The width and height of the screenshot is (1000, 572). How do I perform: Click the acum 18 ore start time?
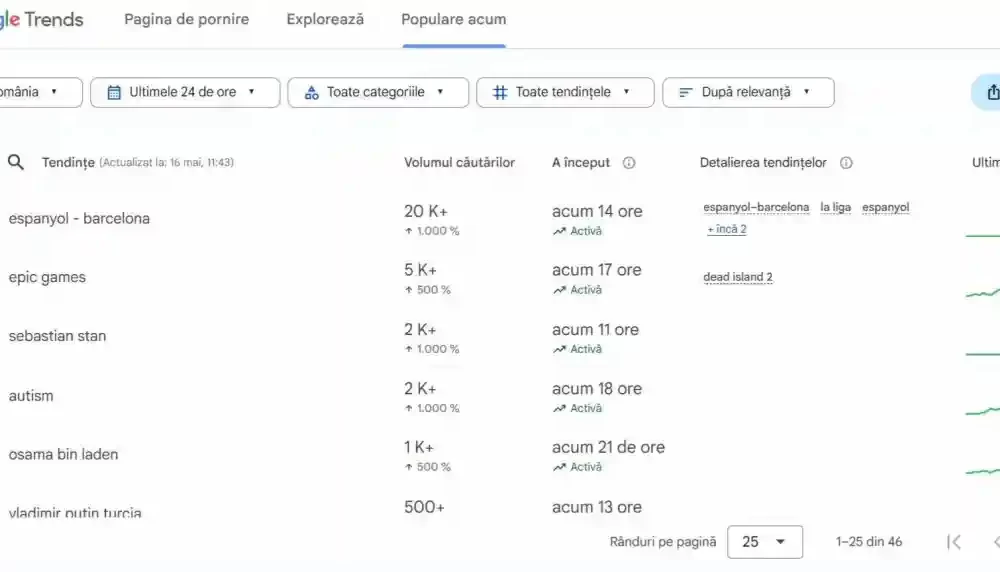tap(597, 388)
